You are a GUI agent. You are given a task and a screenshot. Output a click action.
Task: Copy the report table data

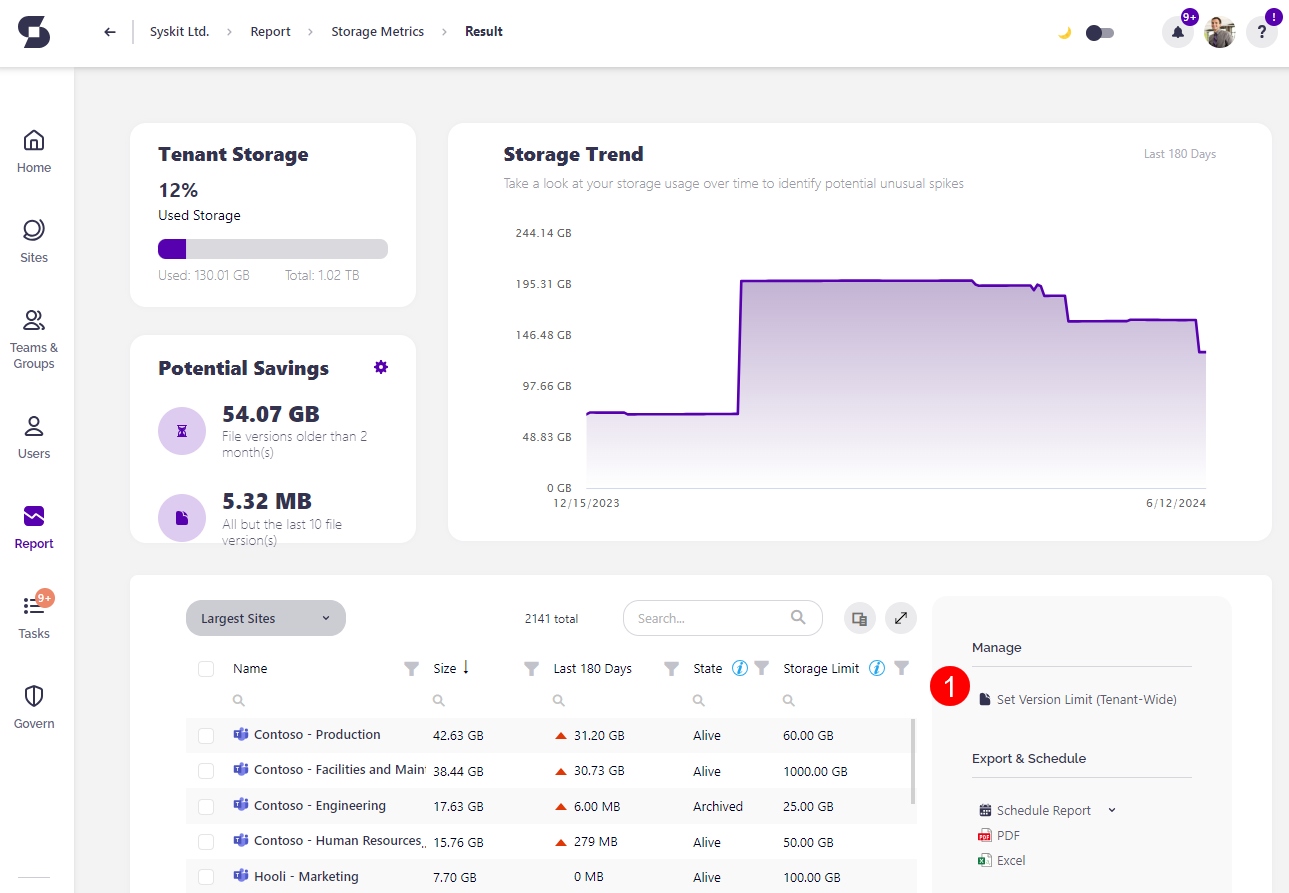pos(859,618)
